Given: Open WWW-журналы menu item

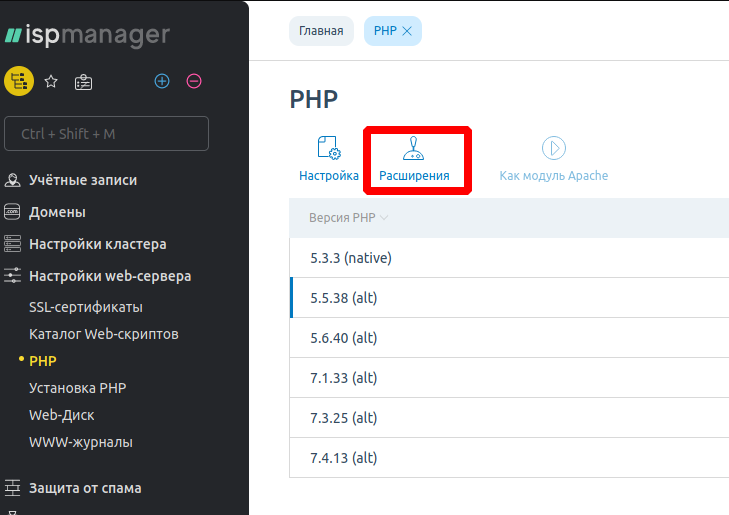Looking at the screenshot, I should click(80, 442).
